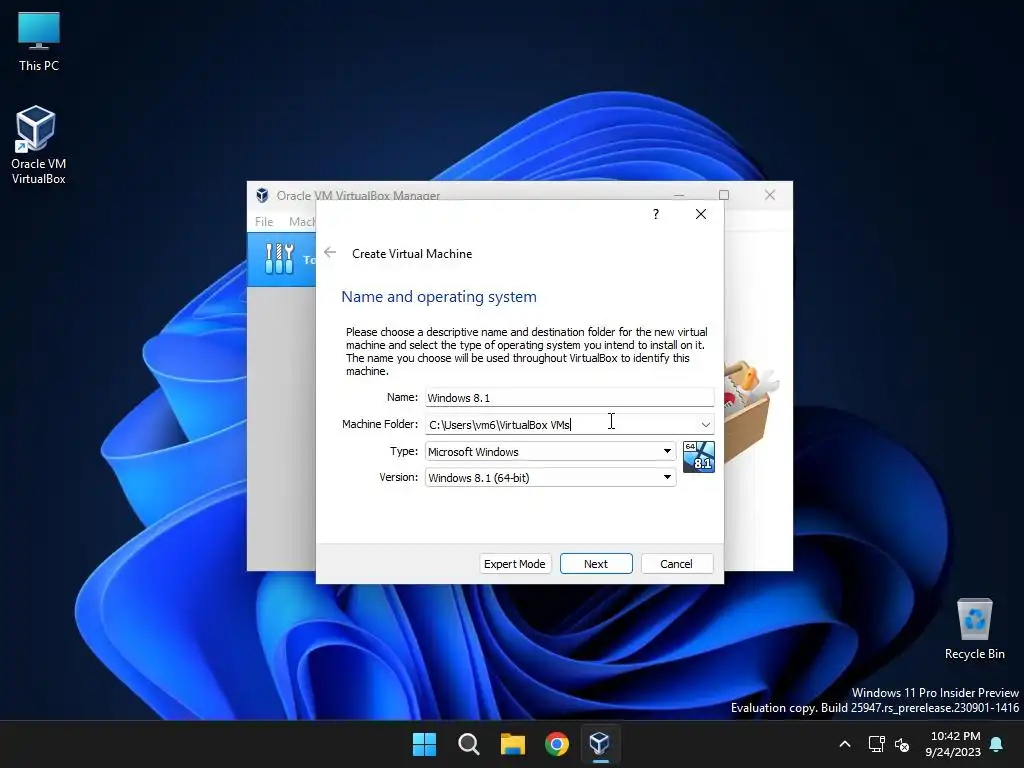This screenshot has width=1024, height=768.
Task: Open the Version dropdown showing Windows 8.1 (64-bit)
Action: click(x=551, y=477)
